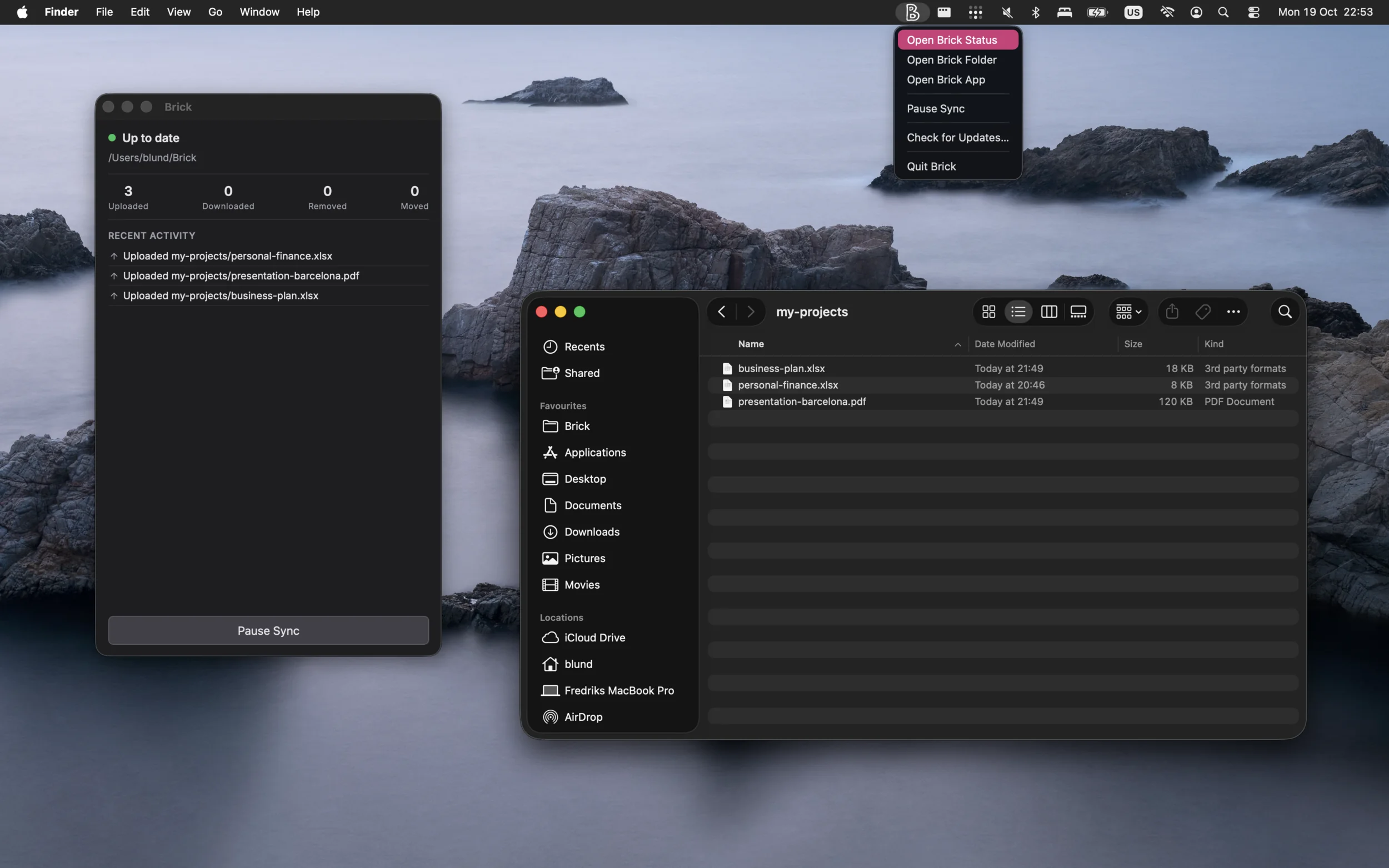Image resolution: width=1389 pixels, height=868 pixels.
Task: Click the Finder window search icon
Action: [x=1285, y=312]
